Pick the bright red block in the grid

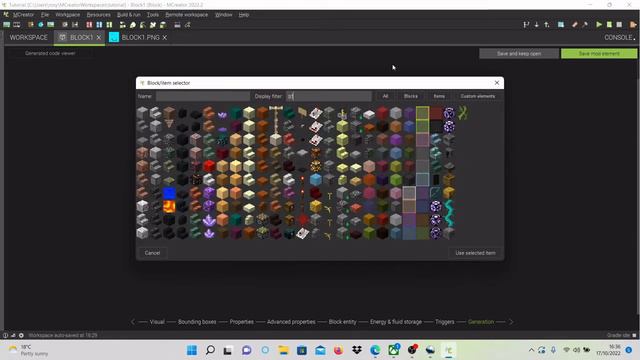point(209,166)
